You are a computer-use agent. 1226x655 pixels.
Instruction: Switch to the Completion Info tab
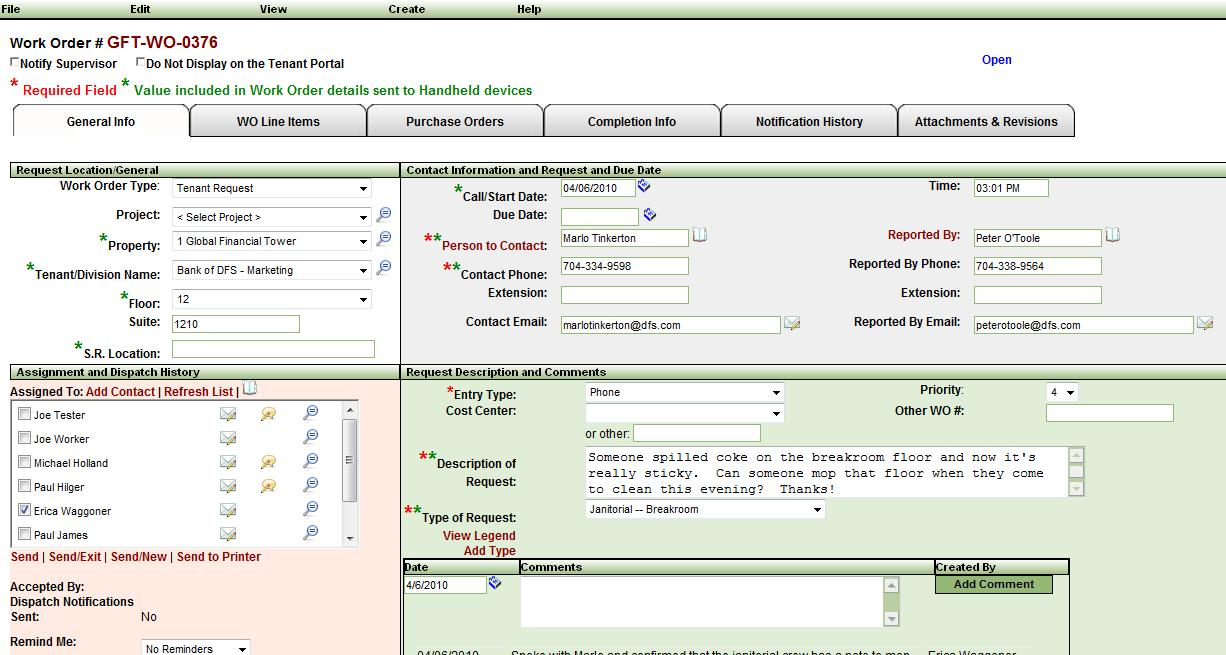click(x=632, y=121)
